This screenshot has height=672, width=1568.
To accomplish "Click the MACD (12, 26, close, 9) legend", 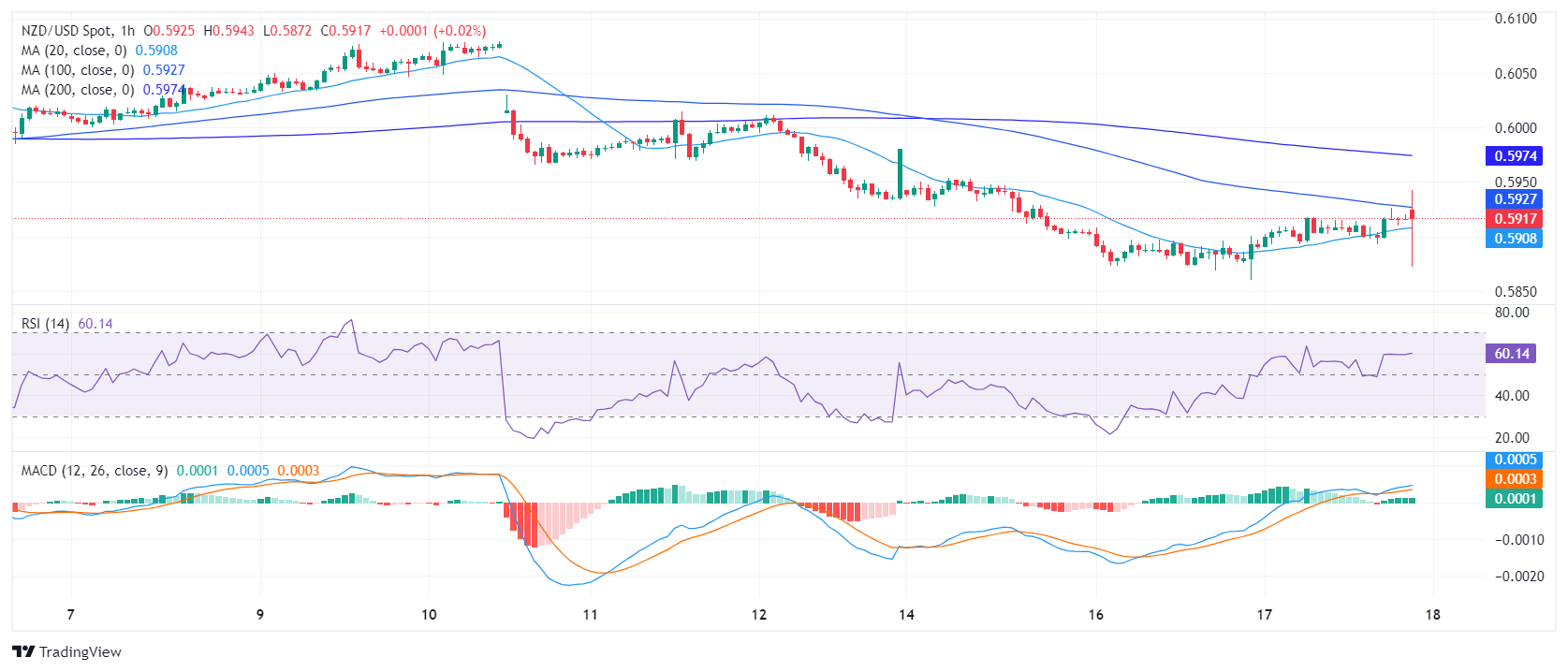I will (95, 471).
